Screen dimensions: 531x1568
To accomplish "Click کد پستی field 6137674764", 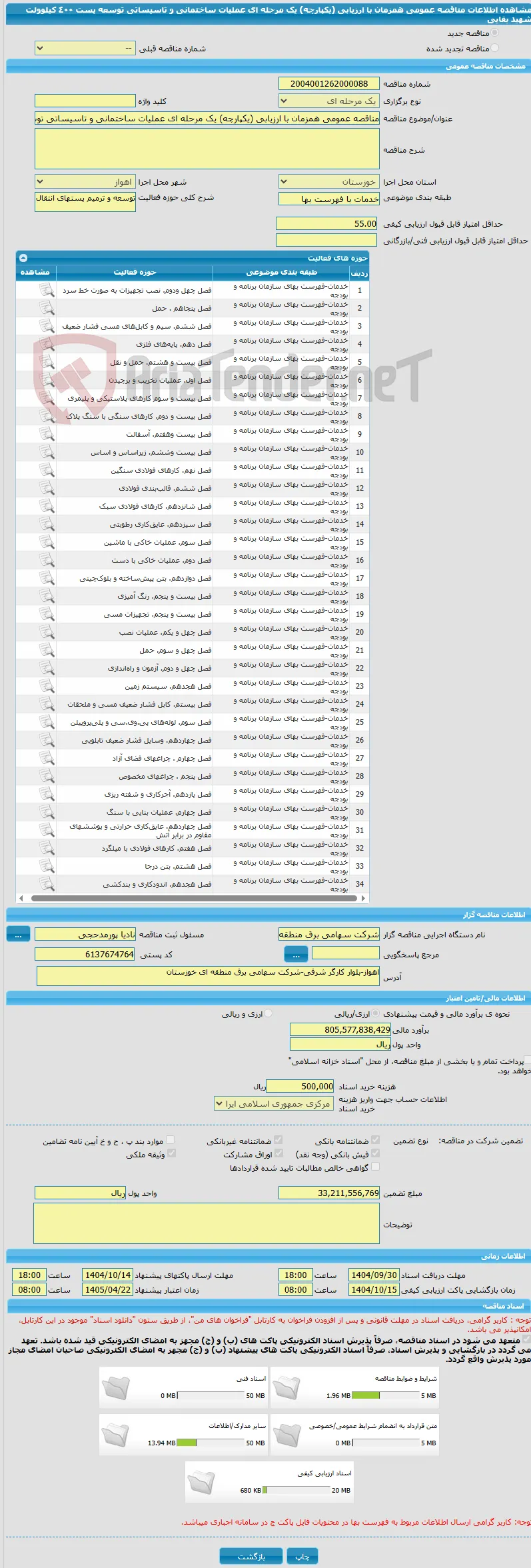I will point(85,955).
